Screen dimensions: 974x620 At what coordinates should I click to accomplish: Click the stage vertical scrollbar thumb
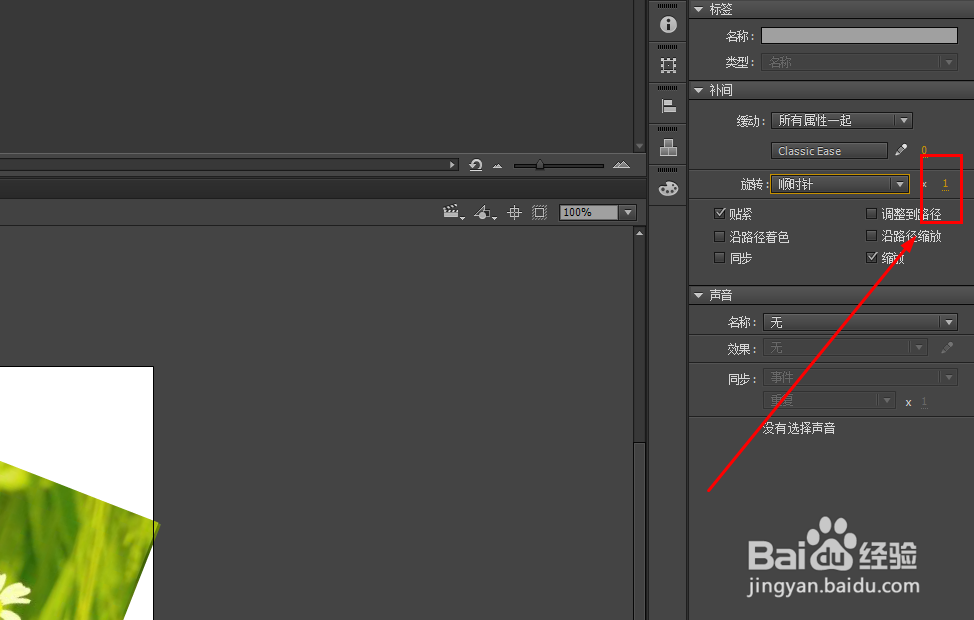[639, 531]
